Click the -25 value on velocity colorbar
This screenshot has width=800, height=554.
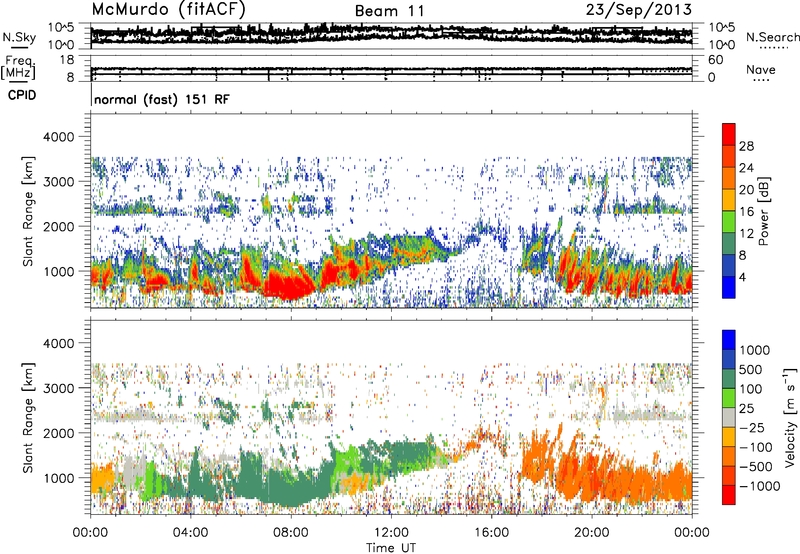(x=751, y=428)
